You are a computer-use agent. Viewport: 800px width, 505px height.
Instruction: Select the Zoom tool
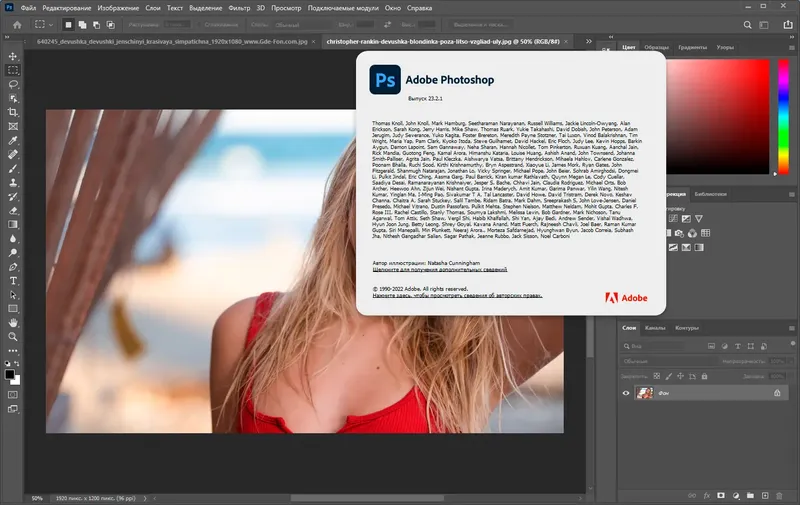click(x=13, y=337)
